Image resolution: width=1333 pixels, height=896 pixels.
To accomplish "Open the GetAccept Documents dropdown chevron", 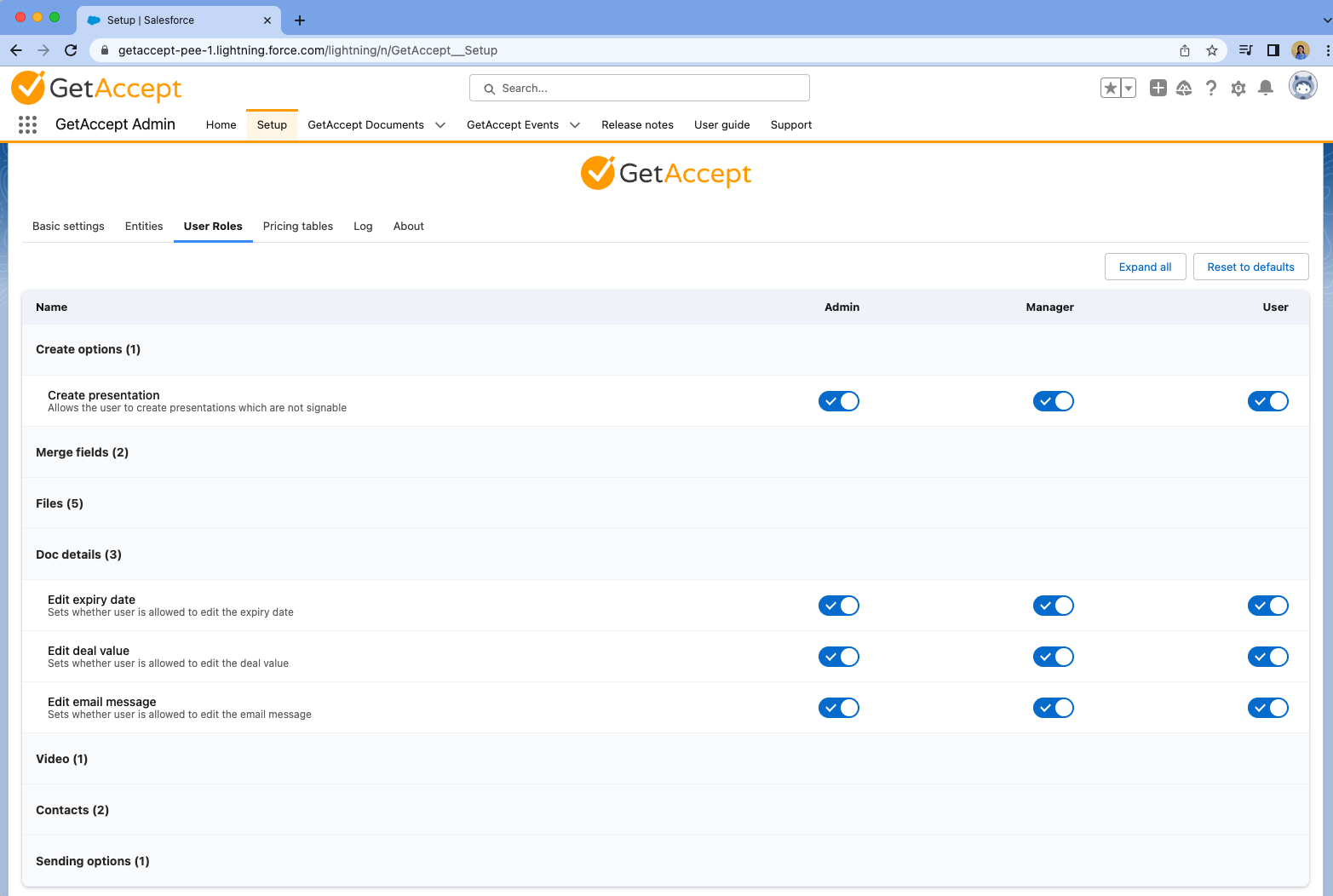I will 440,125.
